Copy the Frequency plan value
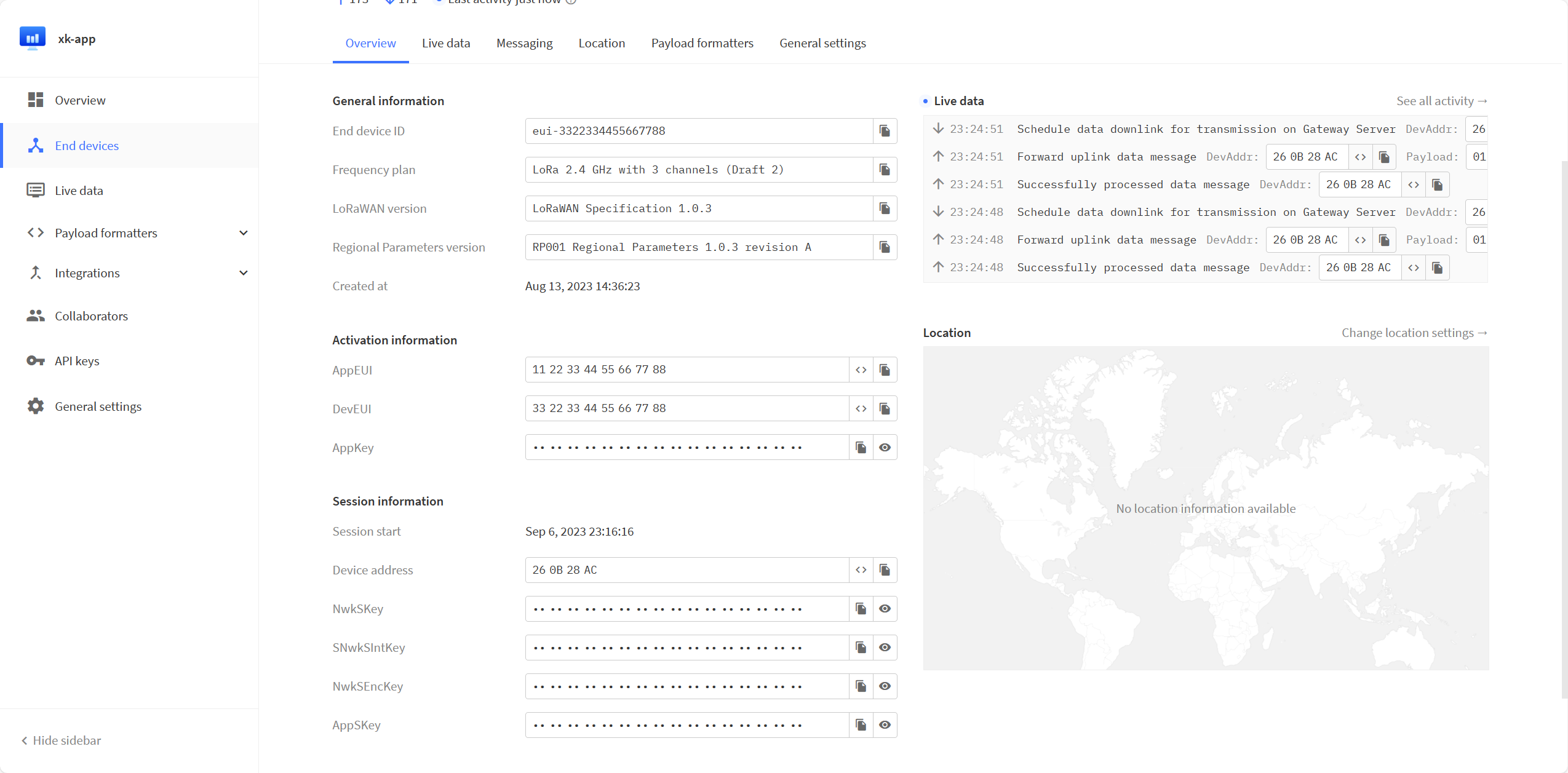This screenshot has height=773, width=1568. [x=885, y=170]
